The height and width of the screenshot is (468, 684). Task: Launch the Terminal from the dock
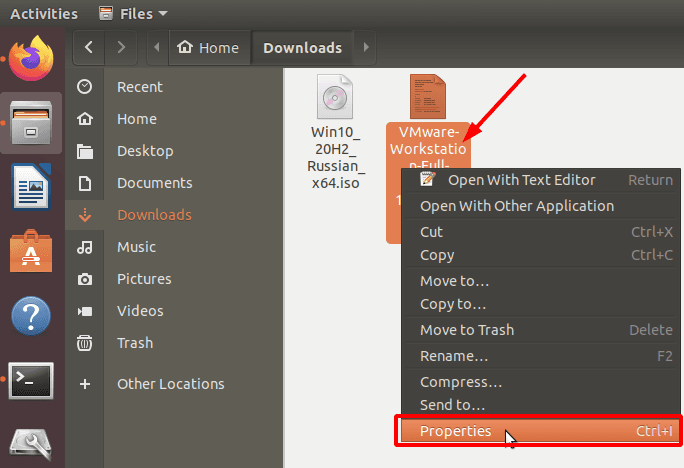(x=31, y=380)
